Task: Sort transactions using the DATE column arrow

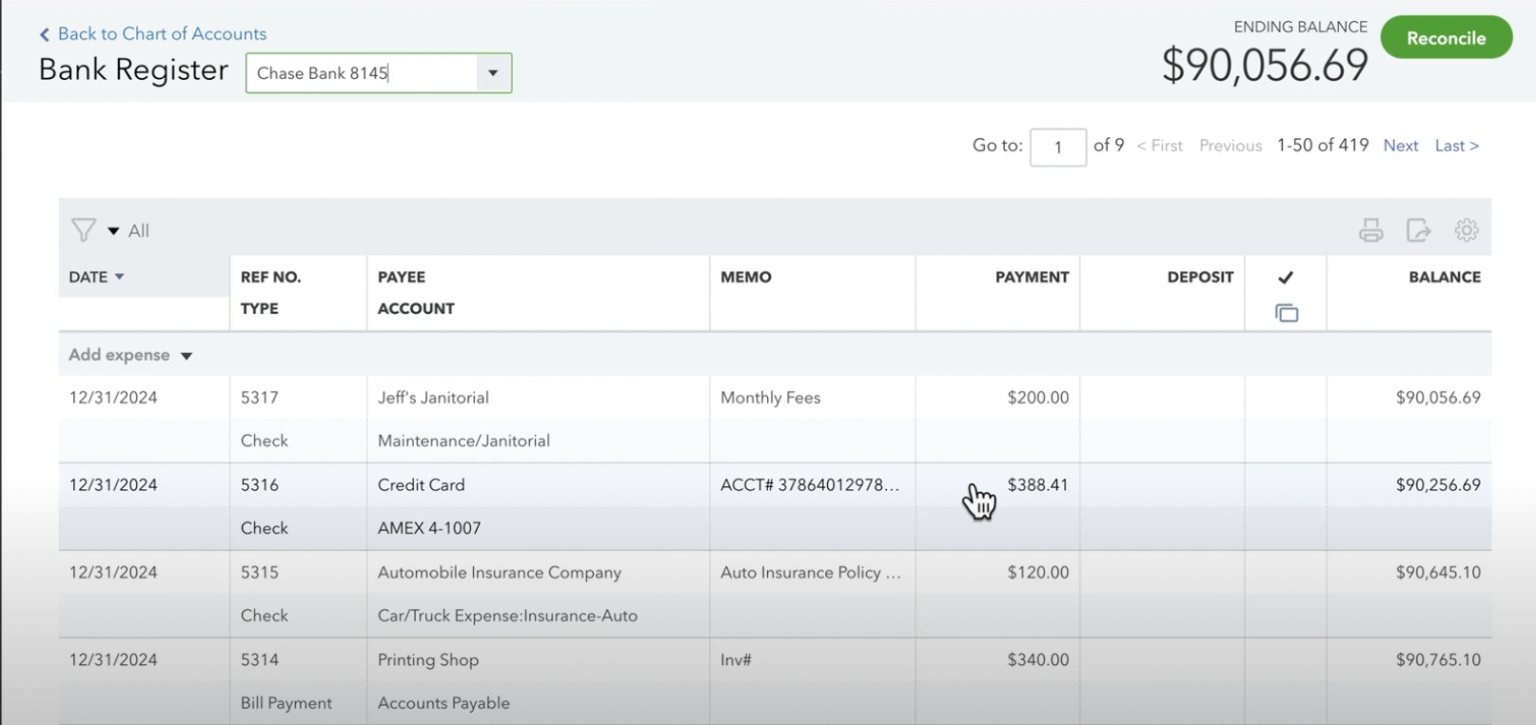Action: pos(117,277)
